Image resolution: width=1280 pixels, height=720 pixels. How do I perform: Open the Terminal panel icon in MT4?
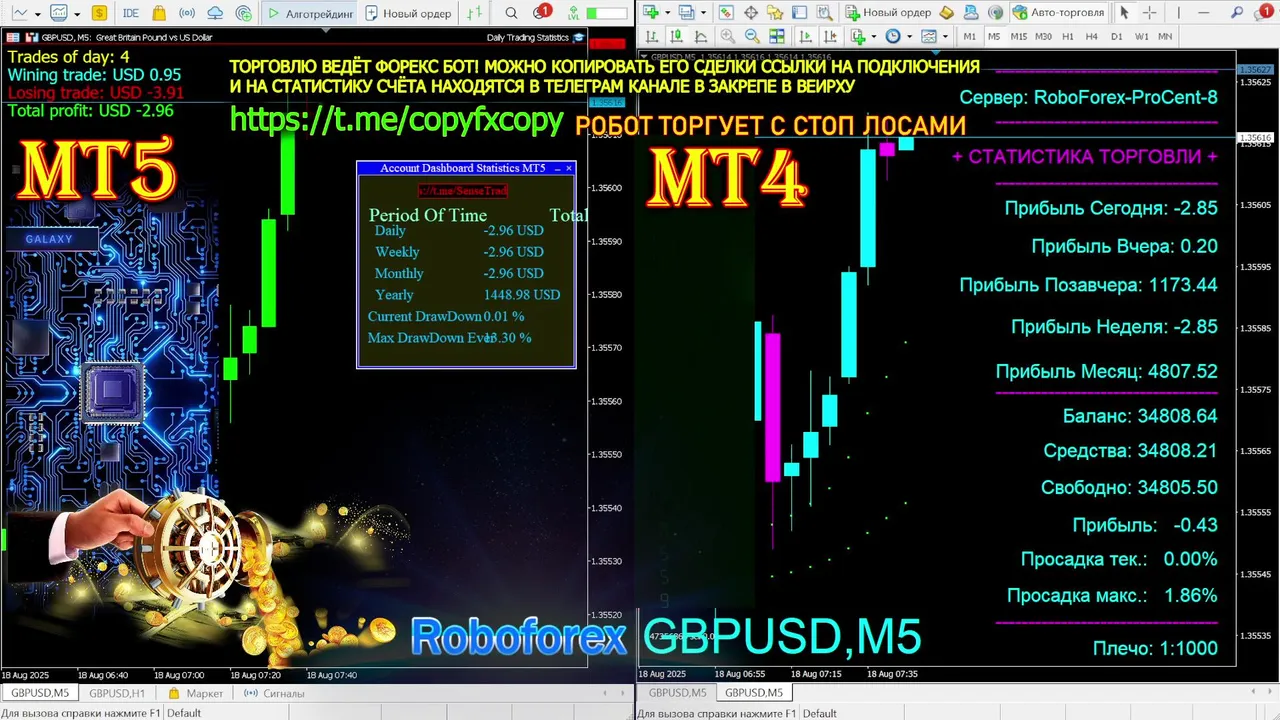[799, 13]
